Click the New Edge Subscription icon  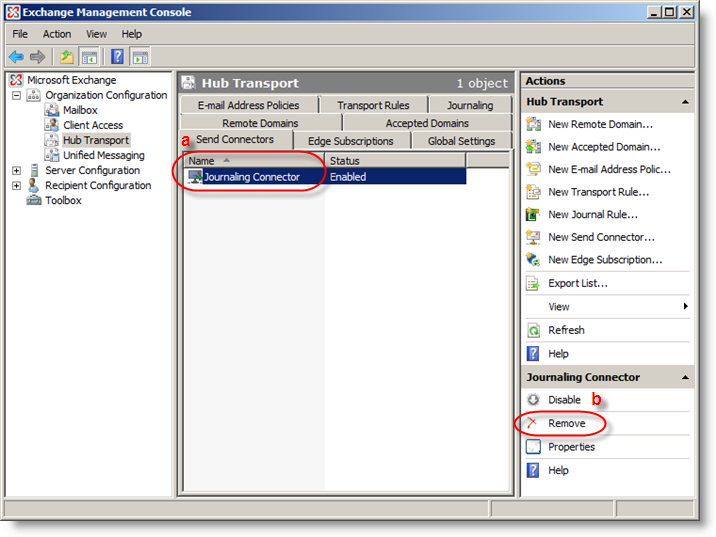[533, 260]
